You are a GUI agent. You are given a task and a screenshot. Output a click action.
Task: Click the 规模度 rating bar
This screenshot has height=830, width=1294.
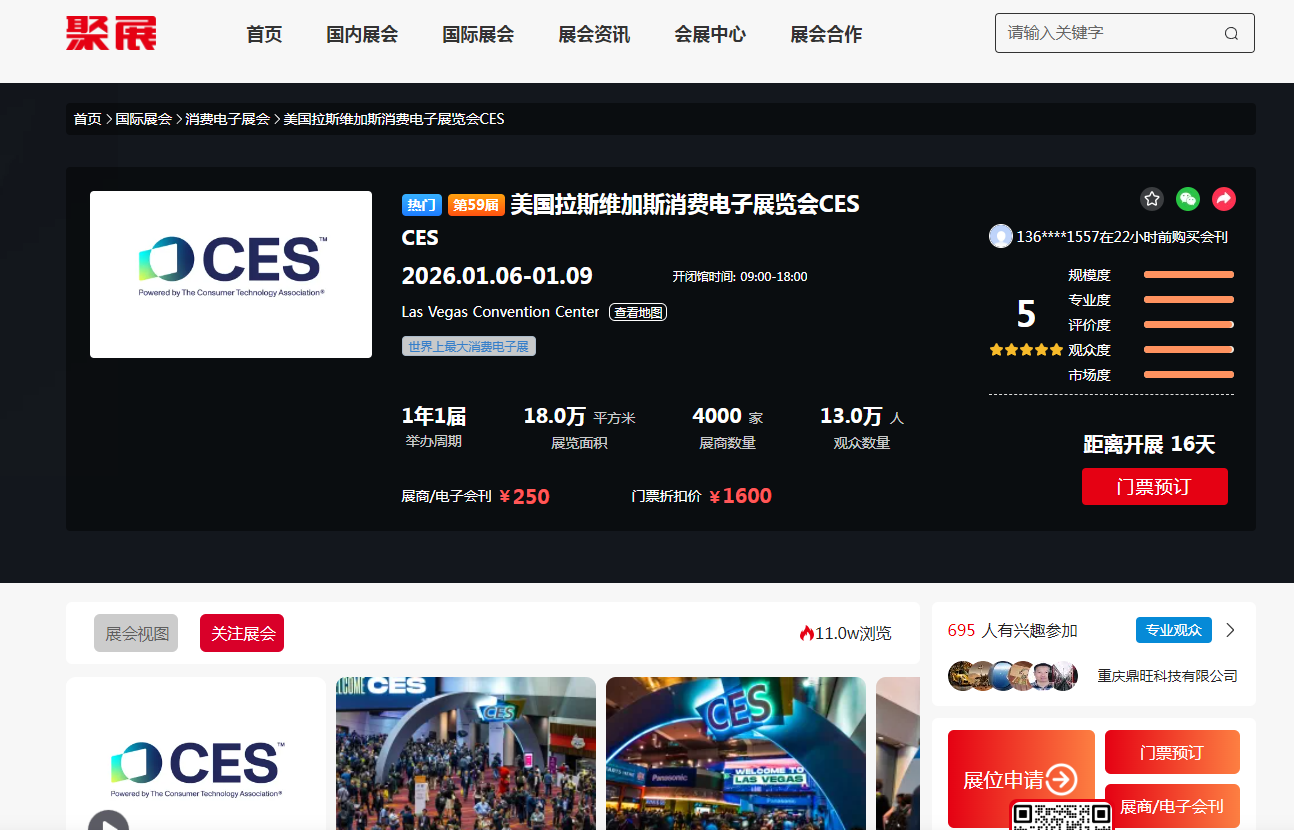(1188, 275)
